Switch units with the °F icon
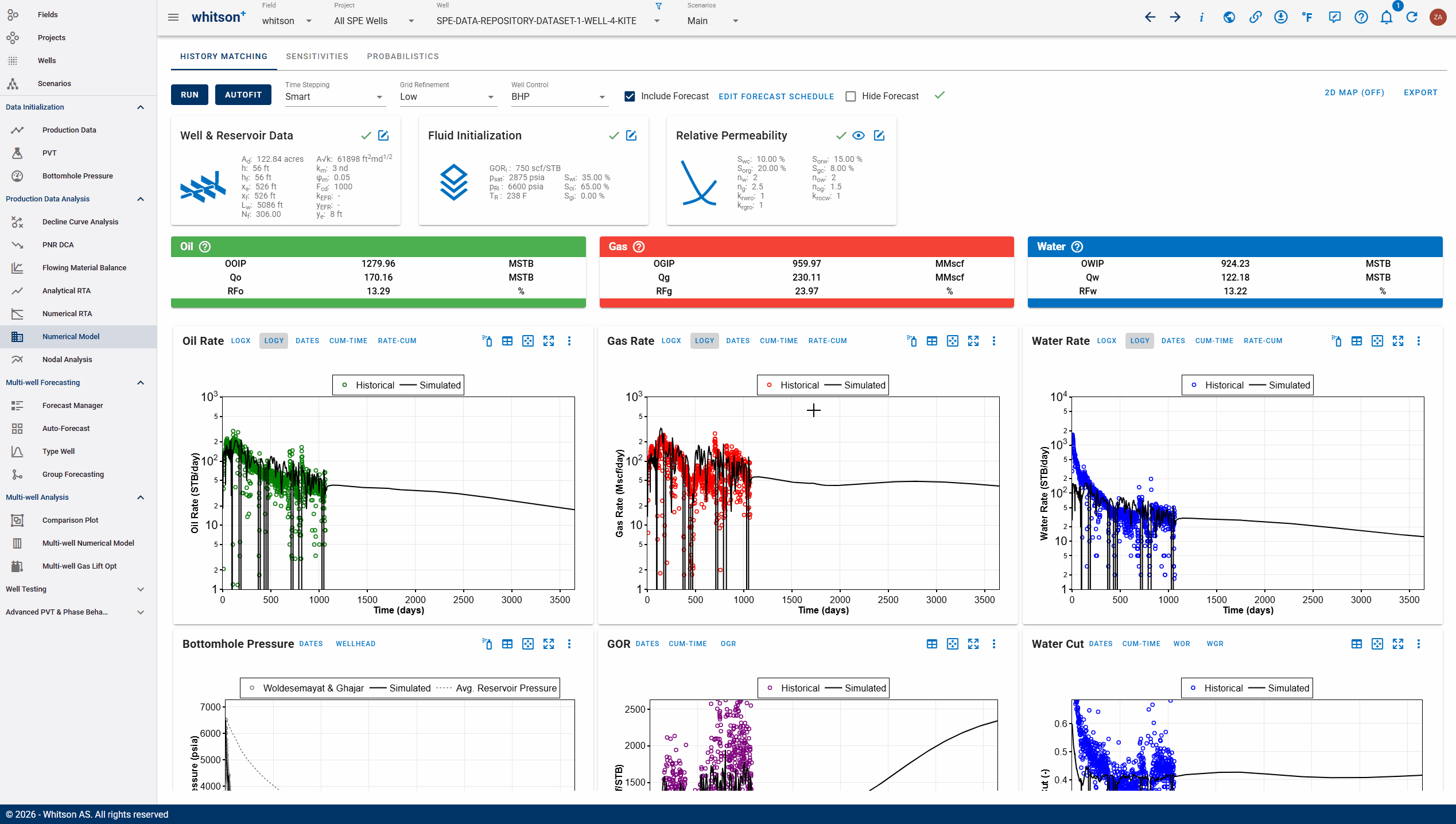This screenshot has width=1456, height=824. (1307, 17)
